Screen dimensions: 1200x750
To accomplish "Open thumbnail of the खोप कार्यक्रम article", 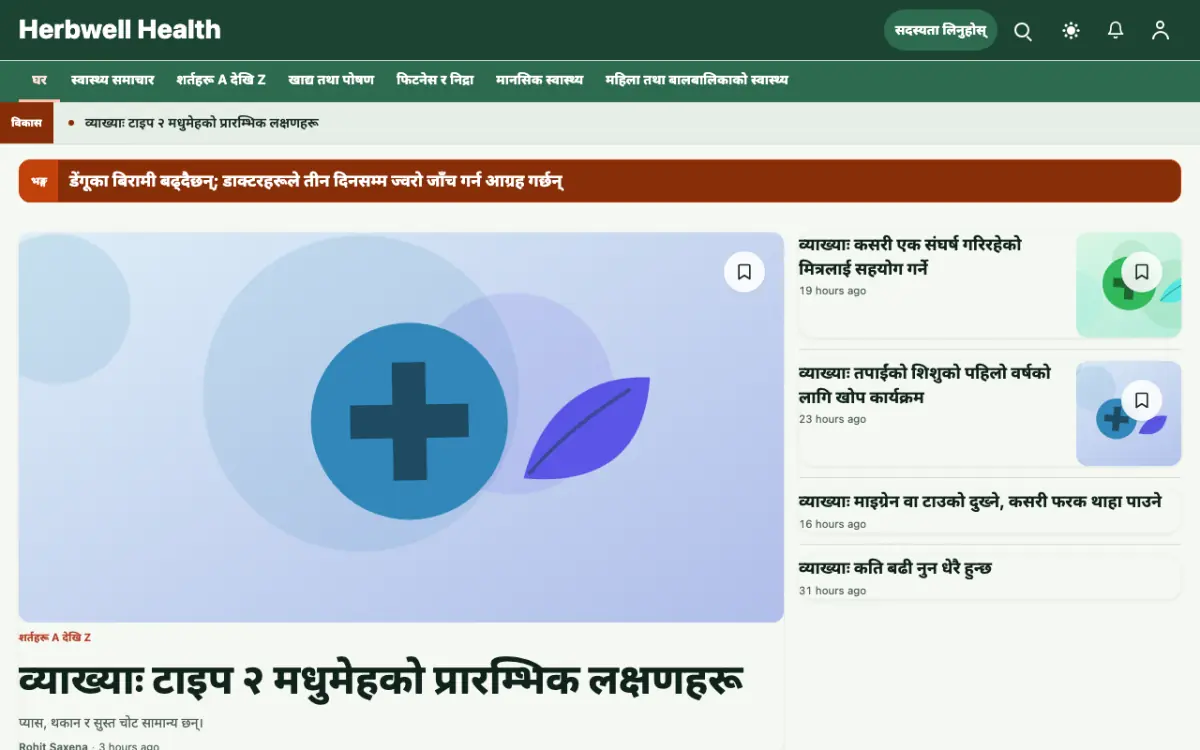I will coord(1128,413).
